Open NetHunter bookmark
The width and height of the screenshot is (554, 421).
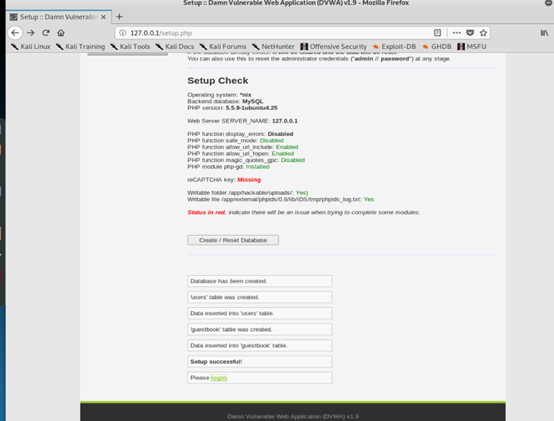click(273, 47)
